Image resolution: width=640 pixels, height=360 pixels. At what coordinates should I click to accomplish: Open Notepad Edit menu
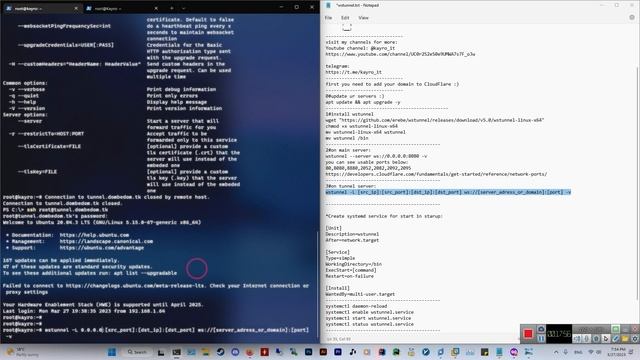click(345, 18)
